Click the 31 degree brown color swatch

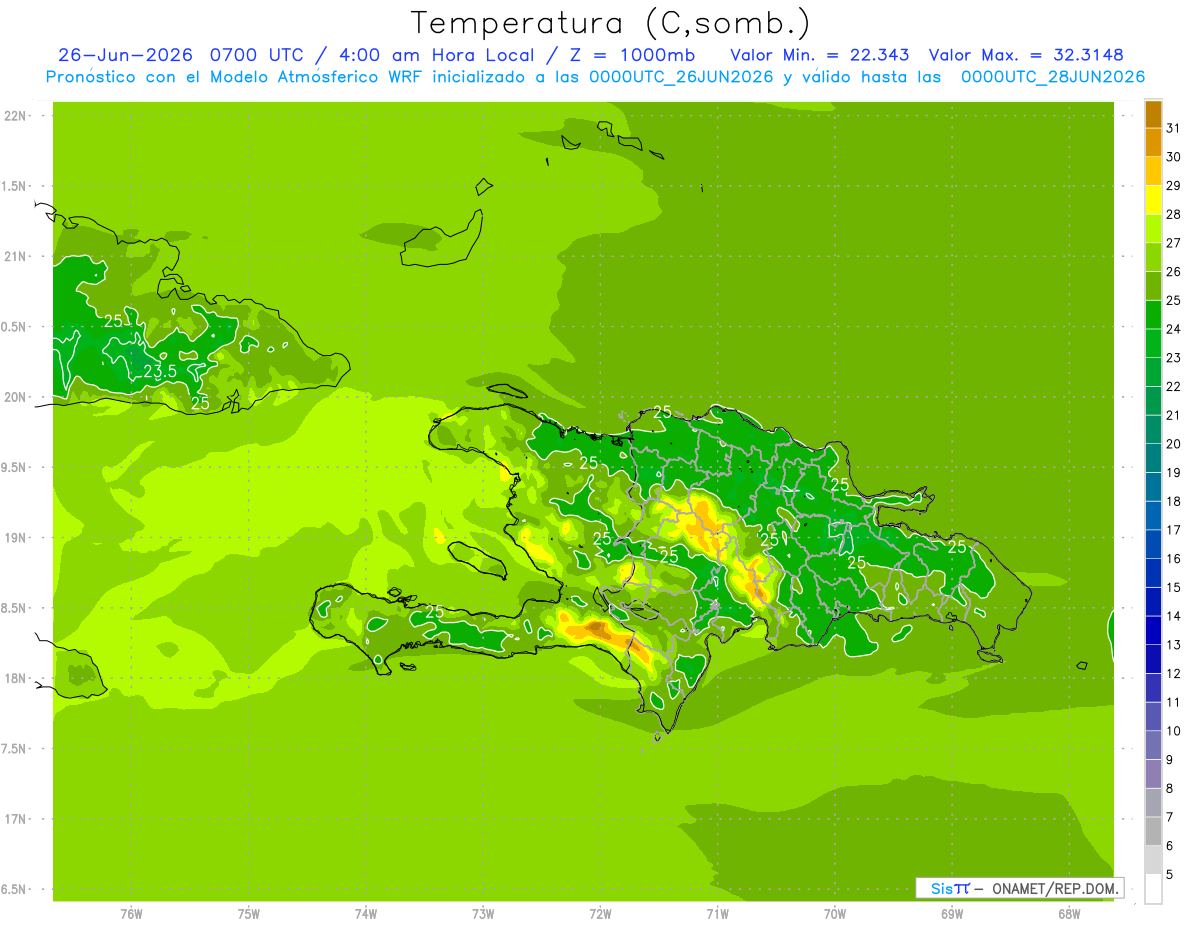click(x=1153, y=114)
